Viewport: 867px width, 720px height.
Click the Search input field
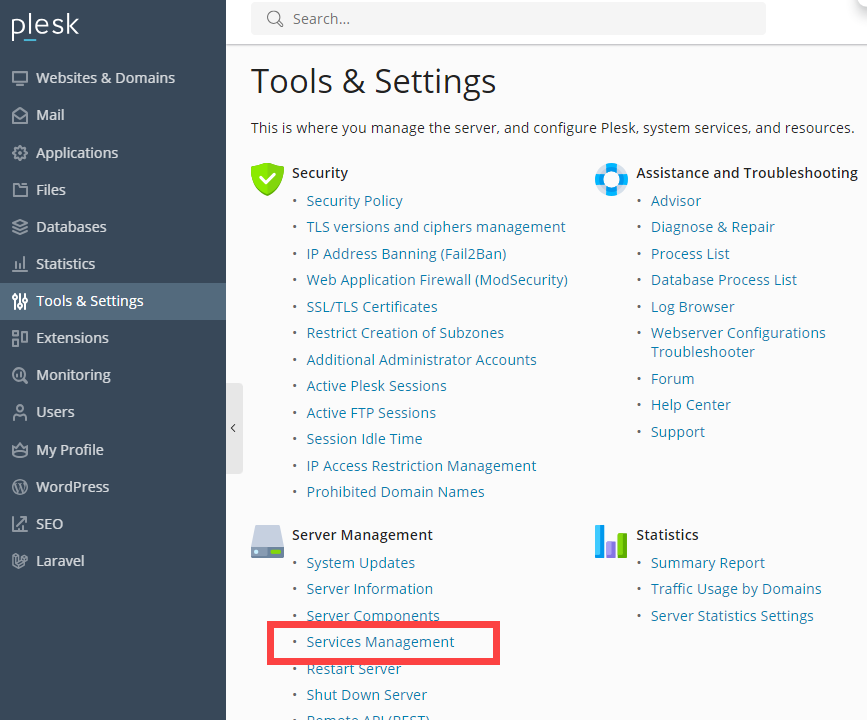click(x=508, y=19)
